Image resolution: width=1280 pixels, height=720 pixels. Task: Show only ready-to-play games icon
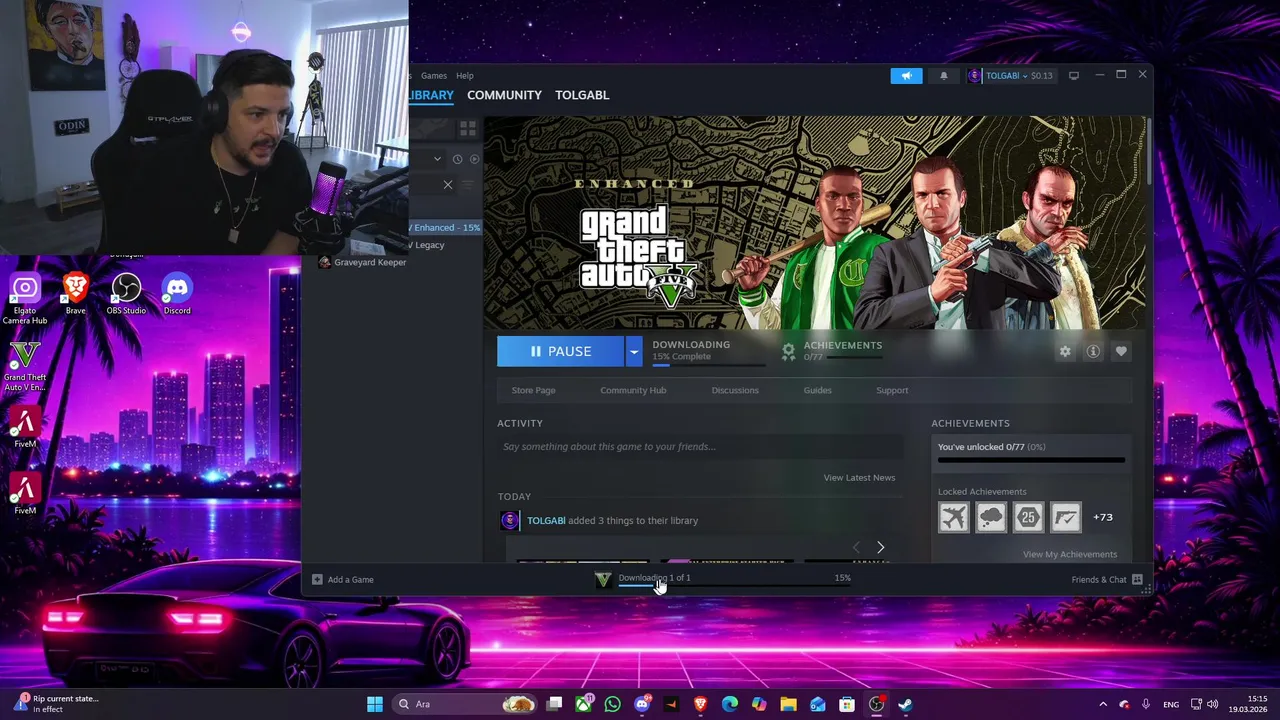click(474, 159)
